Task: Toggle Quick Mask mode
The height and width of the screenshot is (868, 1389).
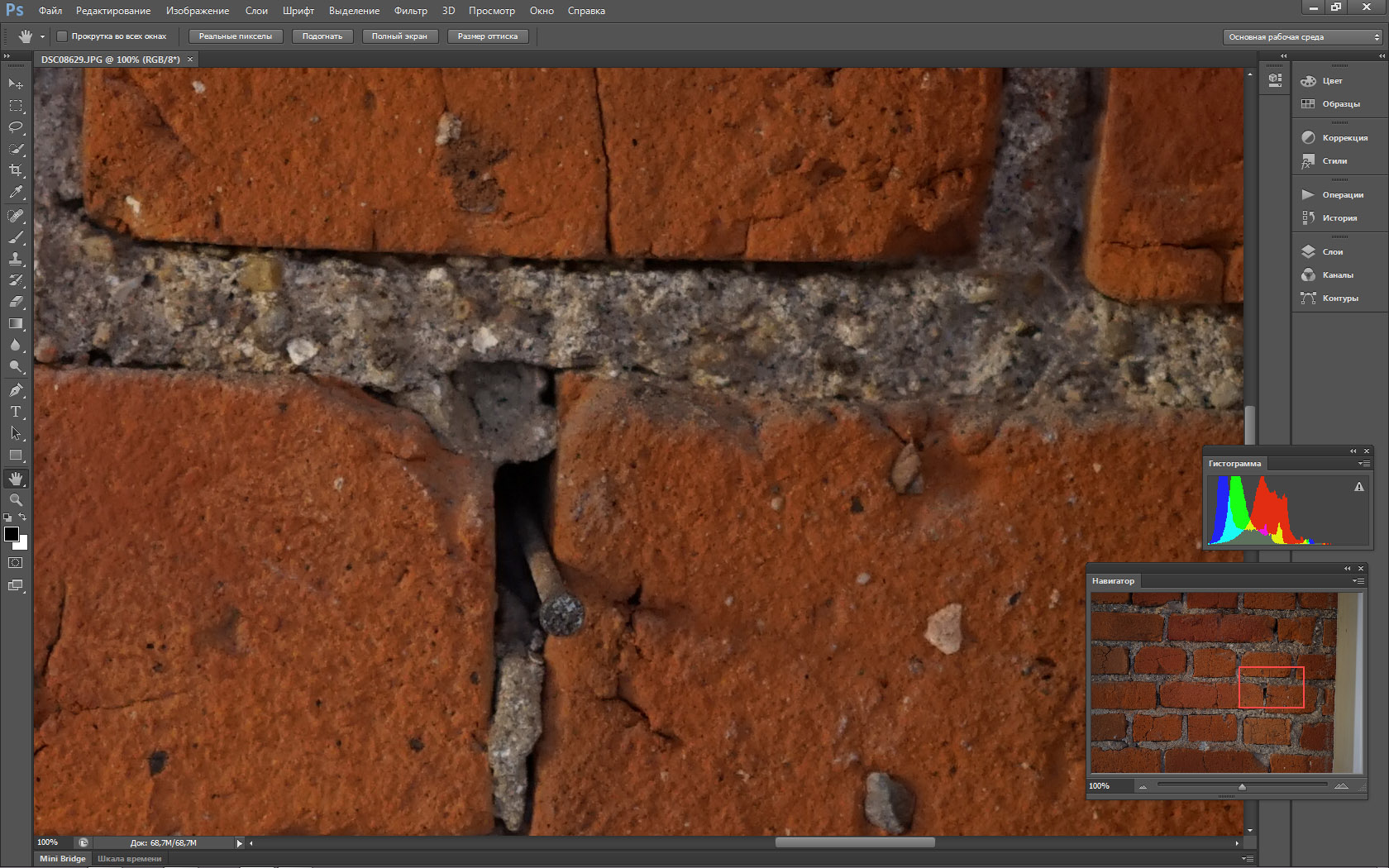Action: pos(16,563)
